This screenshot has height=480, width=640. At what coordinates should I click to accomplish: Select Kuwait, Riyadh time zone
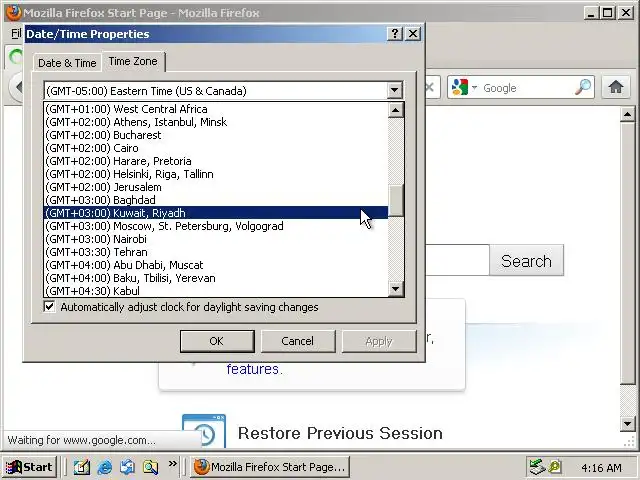(216, 213)
